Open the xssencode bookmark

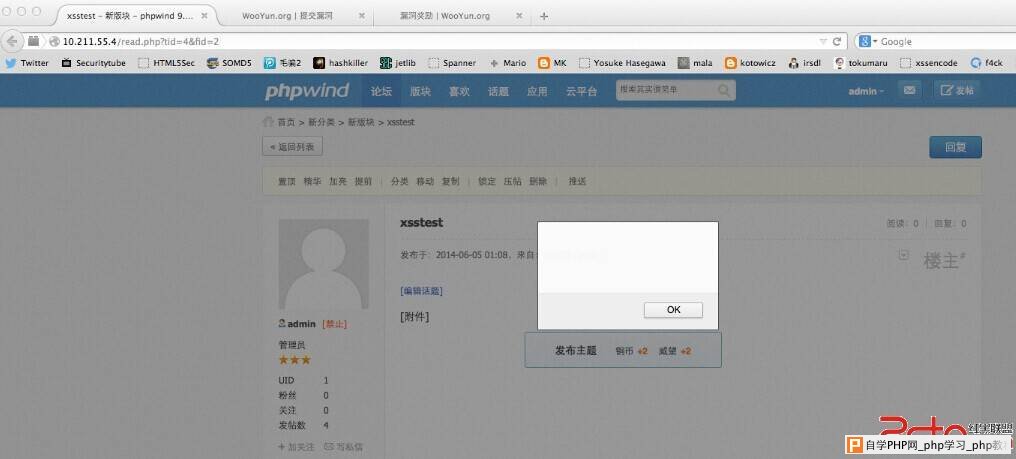[x=929, y=63]
